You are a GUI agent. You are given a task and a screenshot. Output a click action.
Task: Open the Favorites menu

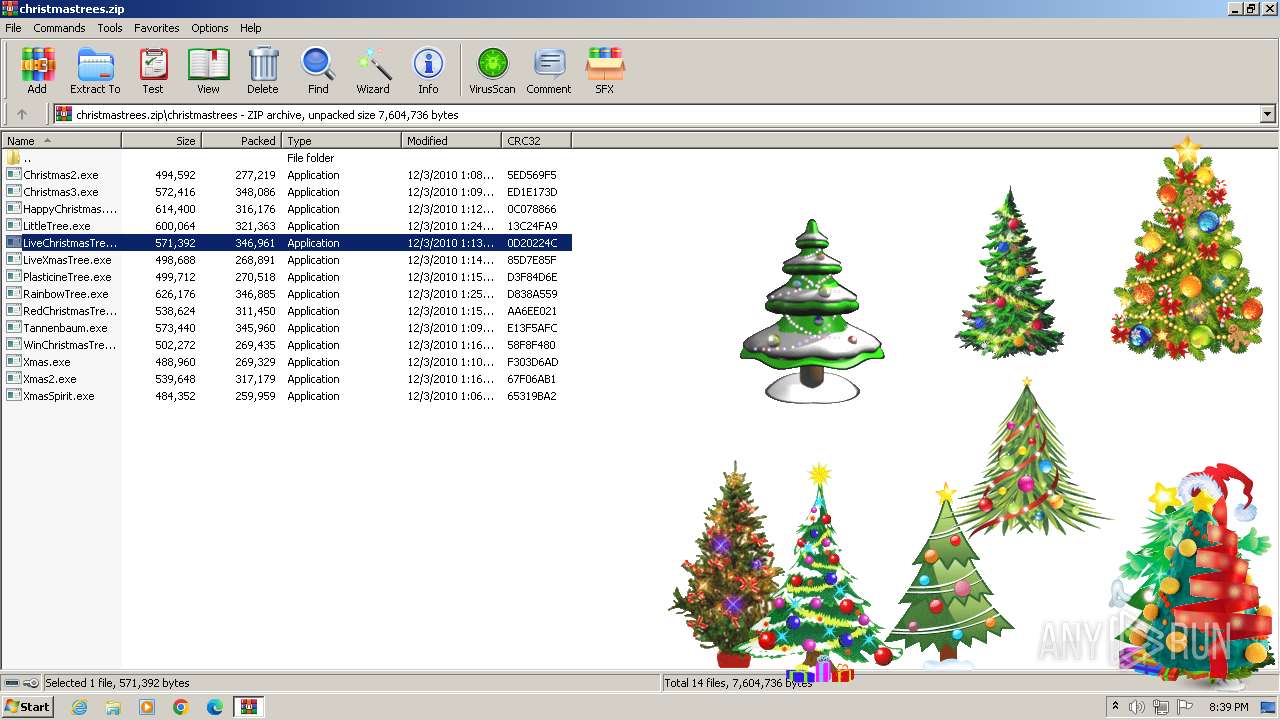pos(157,28)
